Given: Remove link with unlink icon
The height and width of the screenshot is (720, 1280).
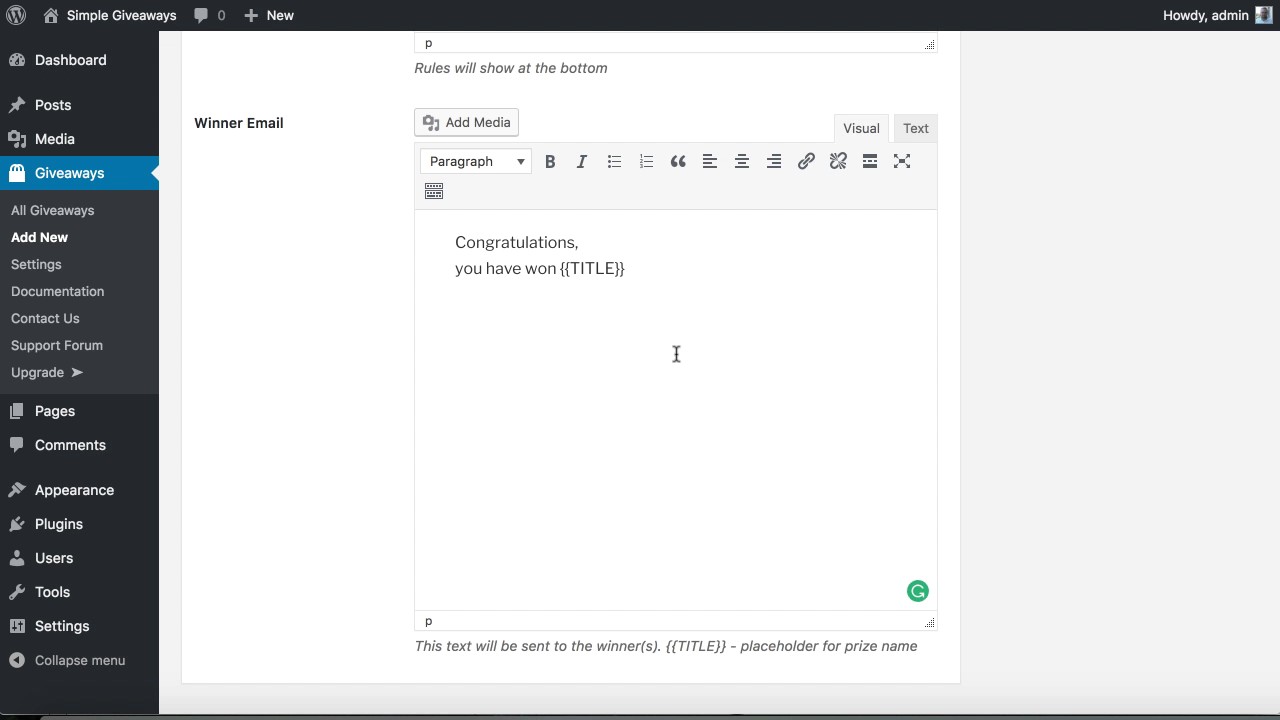Looking at the screenshot, I should coord(838,161).
